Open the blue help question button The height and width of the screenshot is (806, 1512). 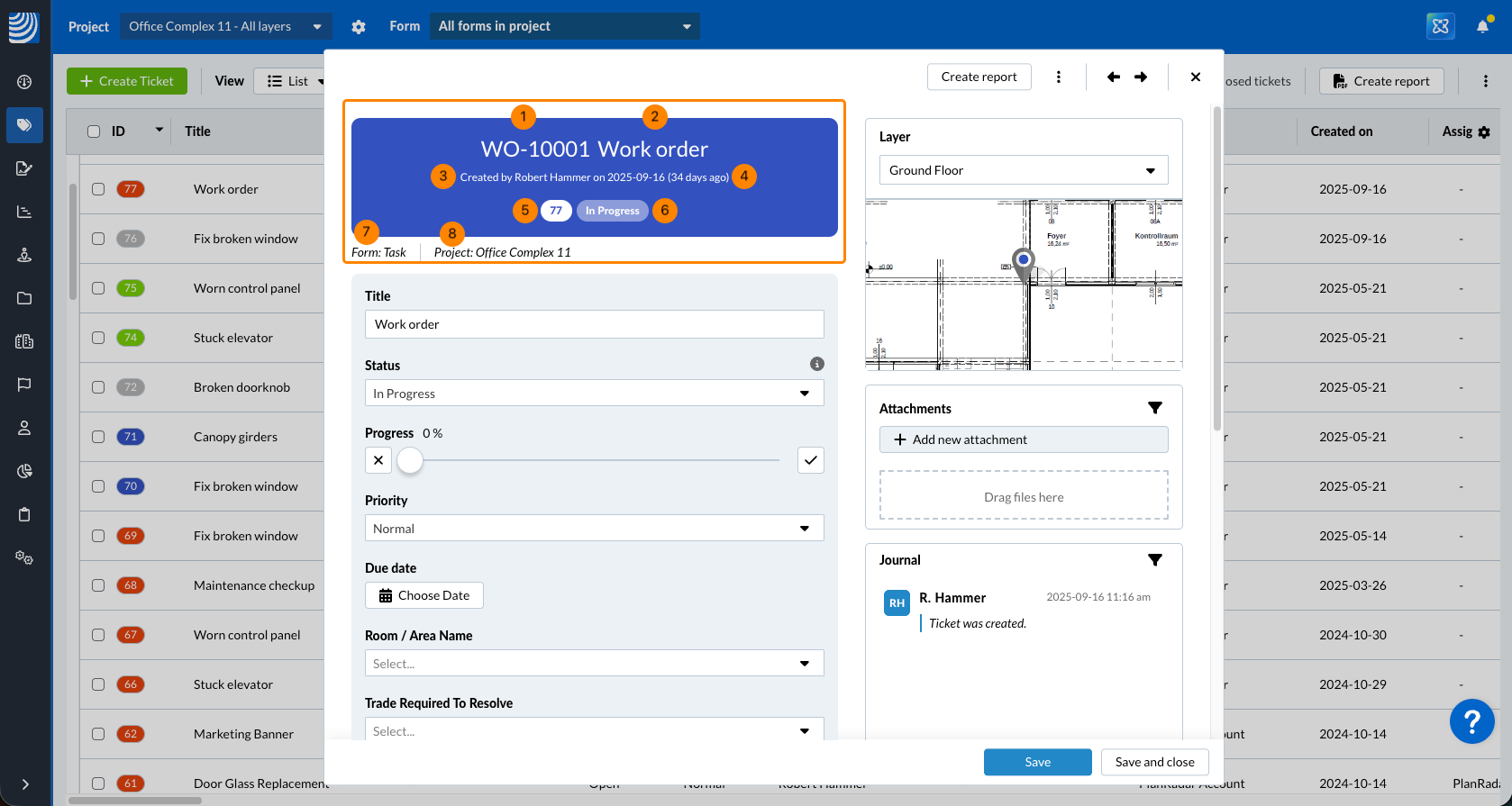tap(1471, 721)
